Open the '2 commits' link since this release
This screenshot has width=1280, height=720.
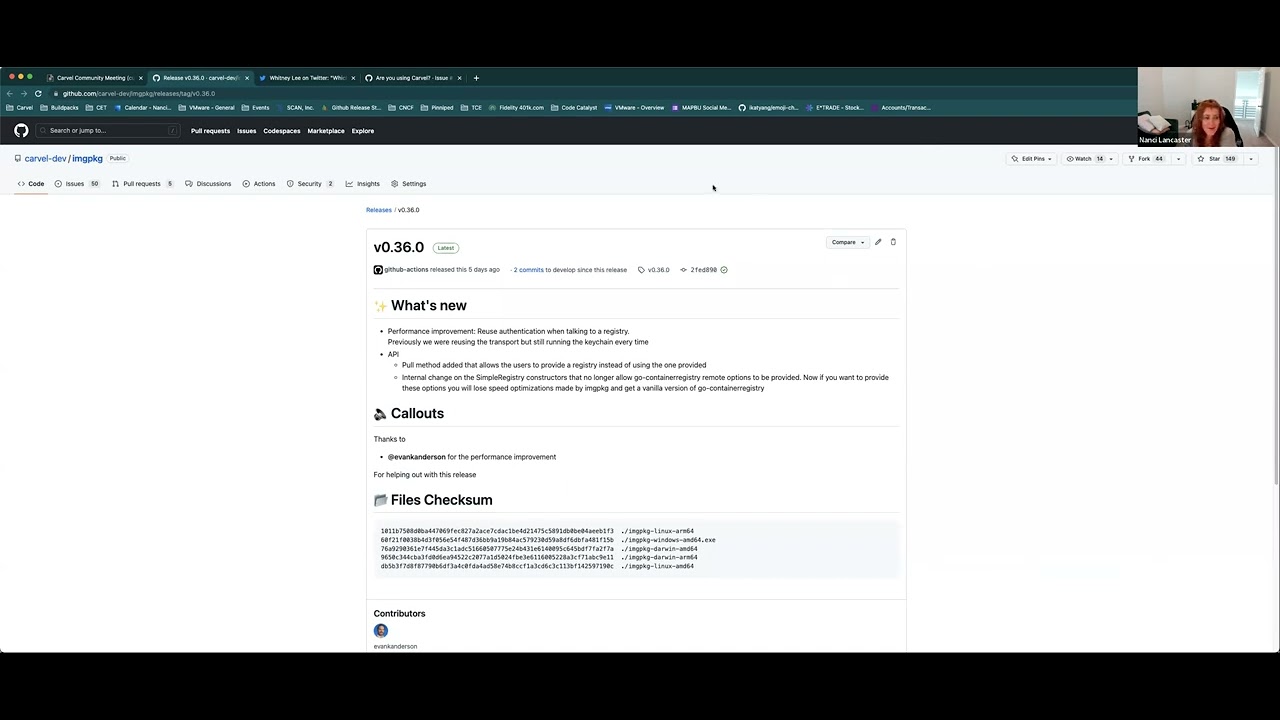click(x=529, y=270)
